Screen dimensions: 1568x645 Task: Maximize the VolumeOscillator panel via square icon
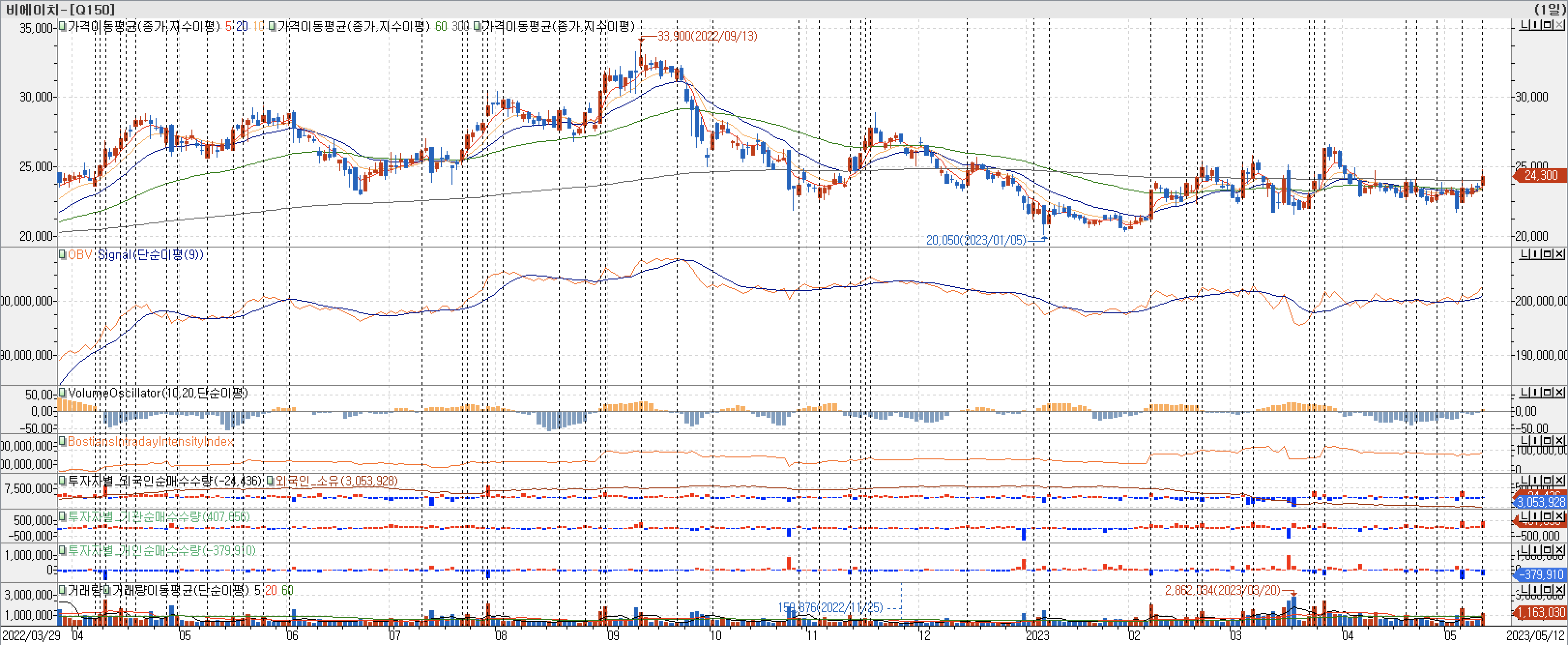[x=1547, y=392]
